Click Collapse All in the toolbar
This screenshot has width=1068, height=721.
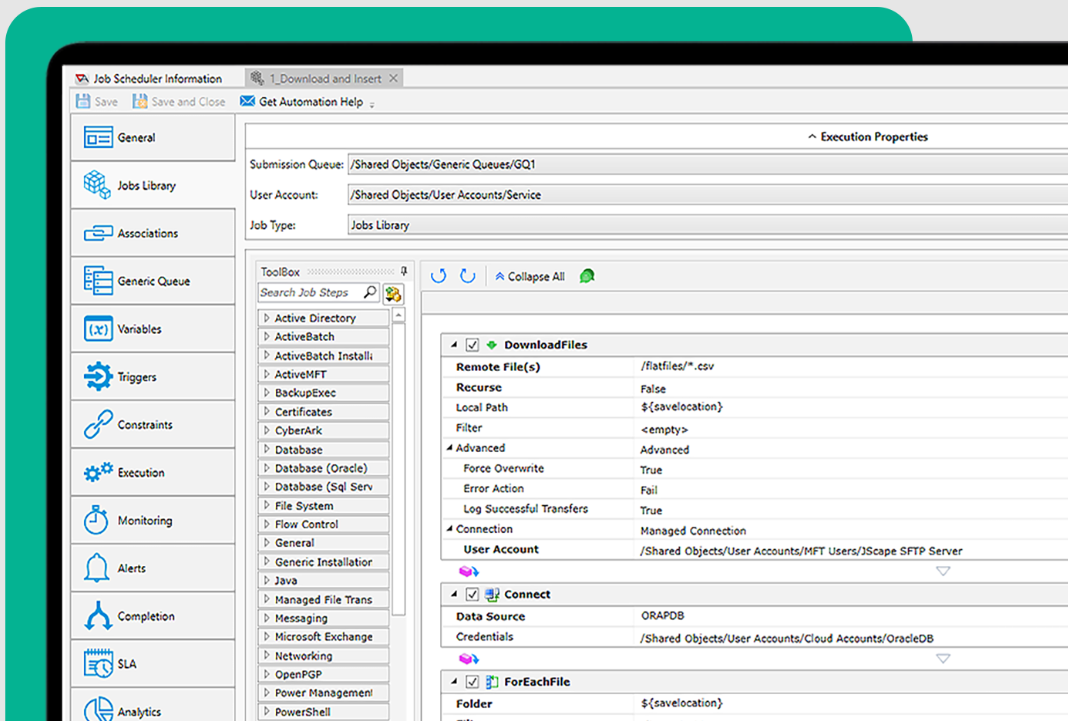529,277
